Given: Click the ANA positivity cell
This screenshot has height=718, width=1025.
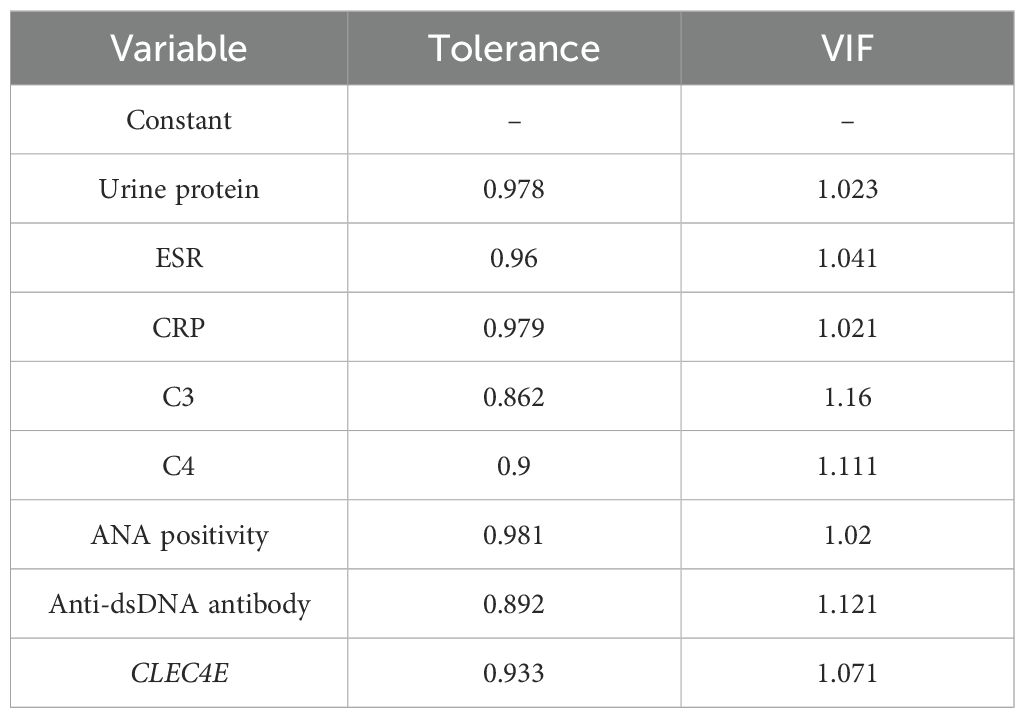Looking at the screenshot, I should point(179,534).
